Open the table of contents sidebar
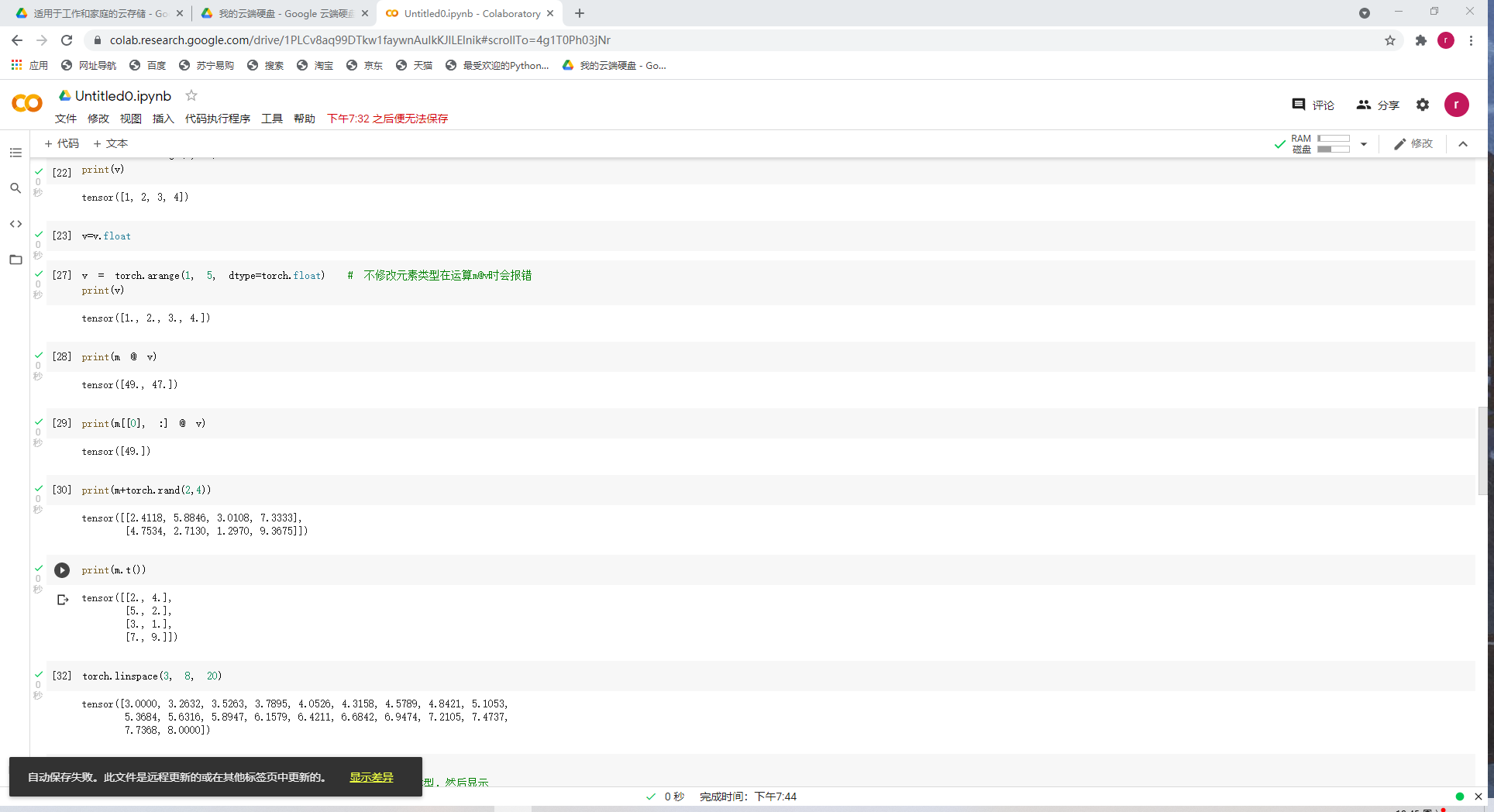 [15, 153]
